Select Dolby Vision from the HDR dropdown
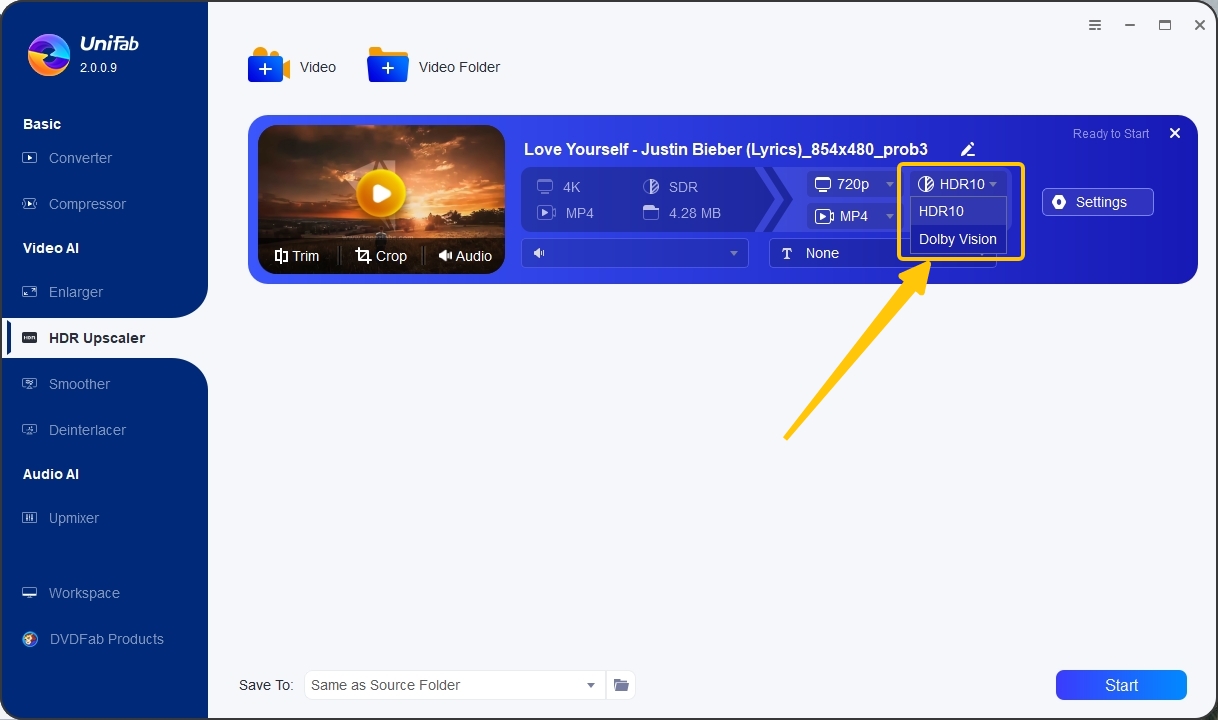 [x=957, y=239]
